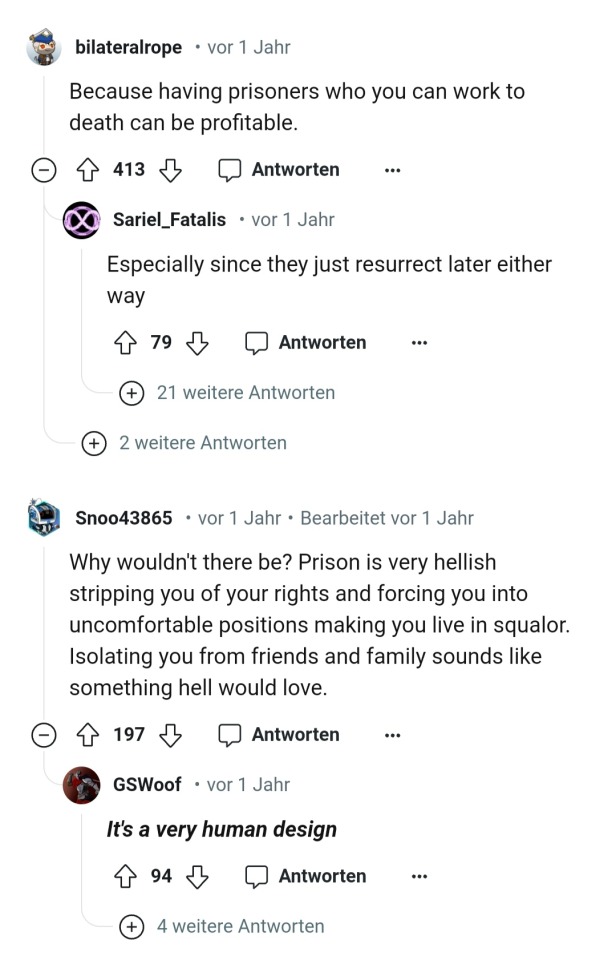Upvote GSWoof's reply
Viewport: 616px width, 960px height.
128,877
